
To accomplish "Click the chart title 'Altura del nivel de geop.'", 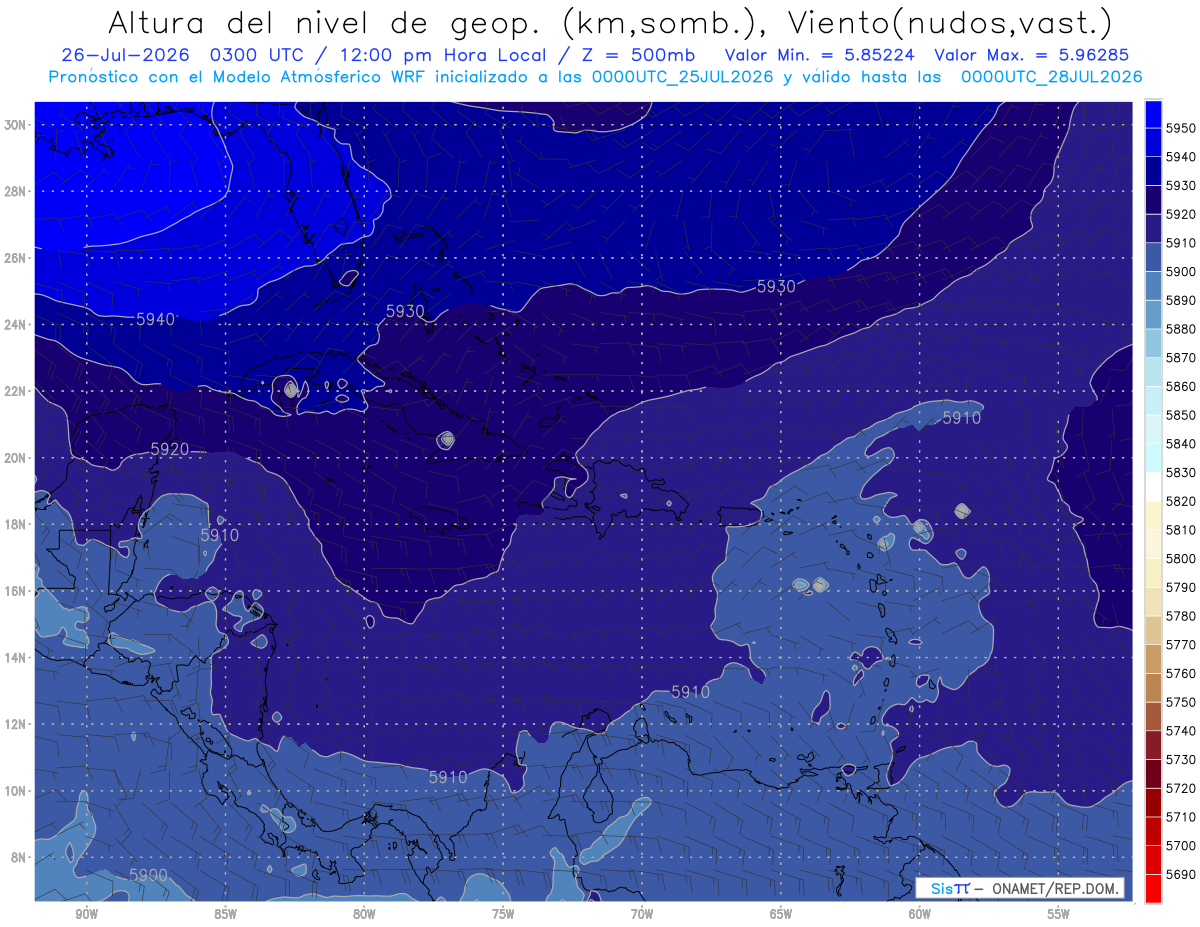I will [x=323, y=22].
